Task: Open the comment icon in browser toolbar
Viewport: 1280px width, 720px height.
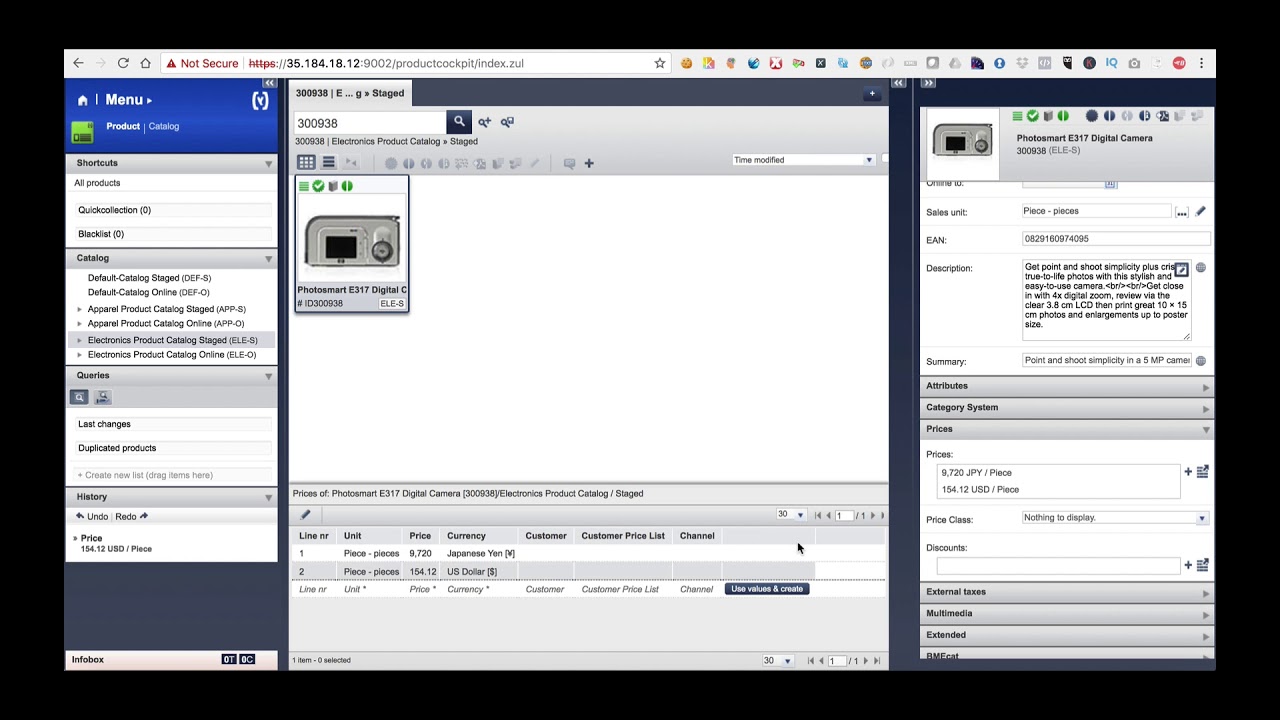Action: click(569, 163)
